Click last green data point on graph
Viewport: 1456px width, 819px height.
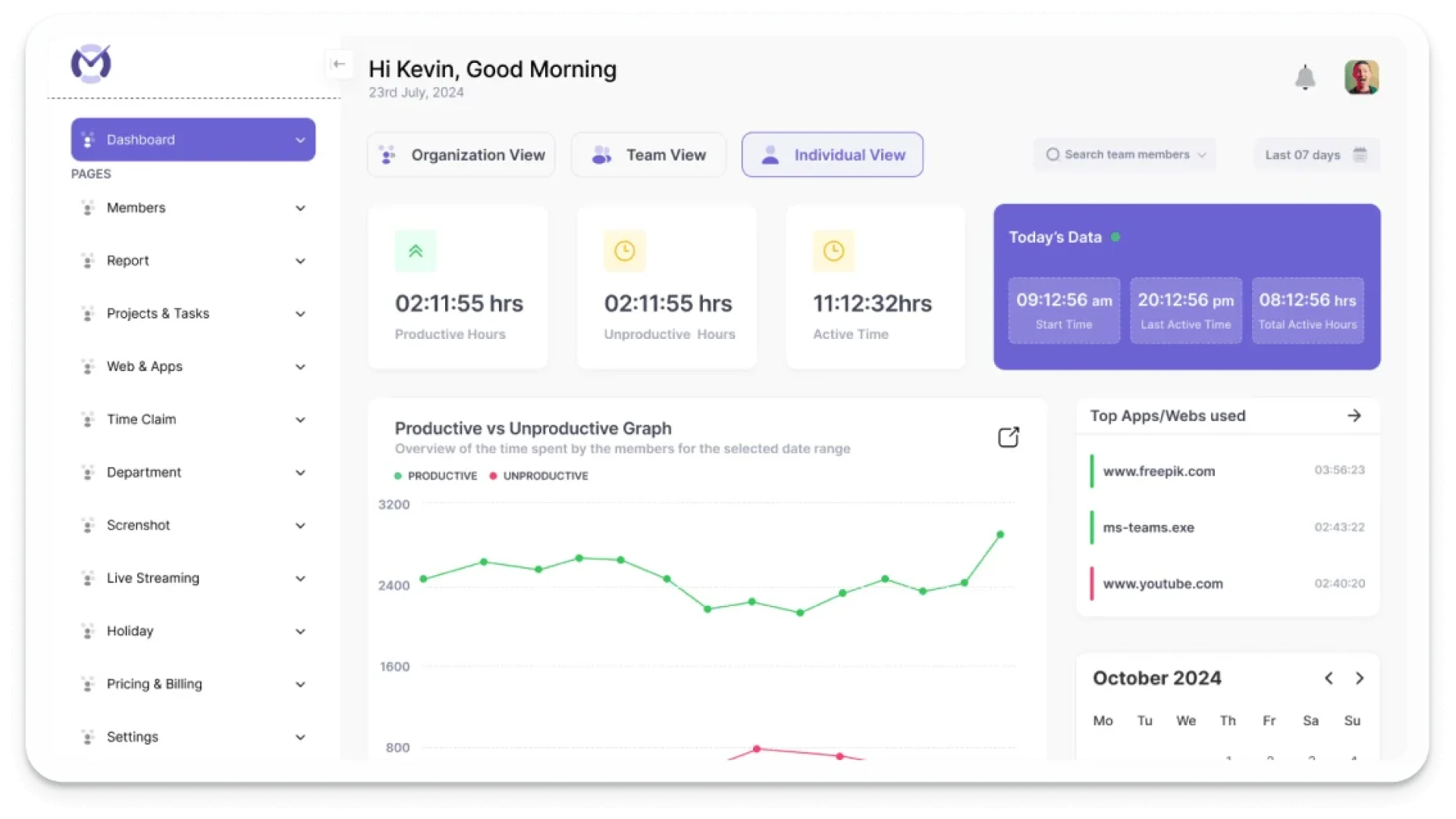click(x=1000, y=535)
